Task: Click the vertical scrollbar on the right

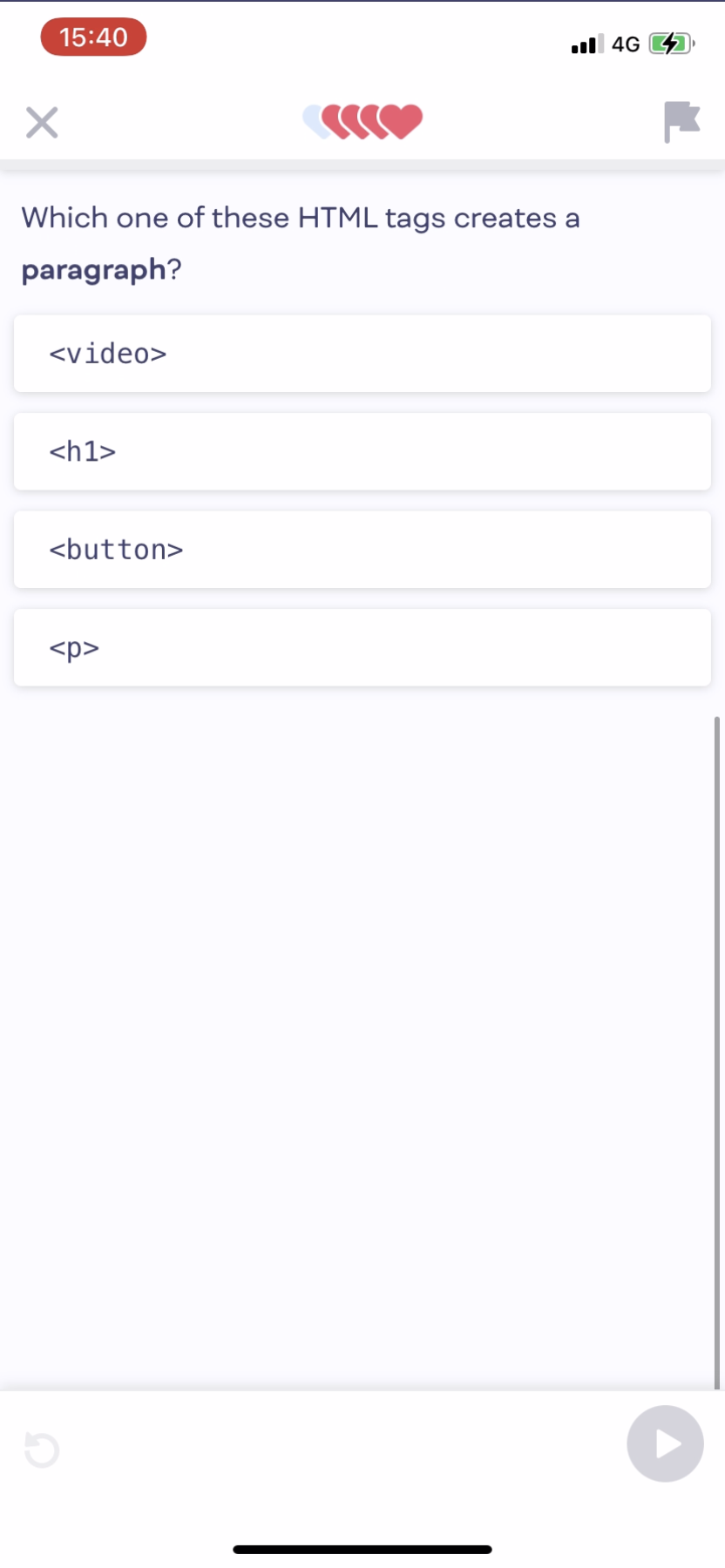Action: pyautogui.click(x=716, y=1045)
